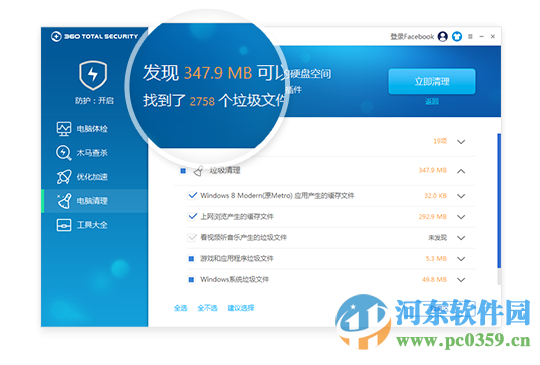
Task: Click the rocket icon for 优化加速
Action: pyautogui.click(x=64, y=177)
